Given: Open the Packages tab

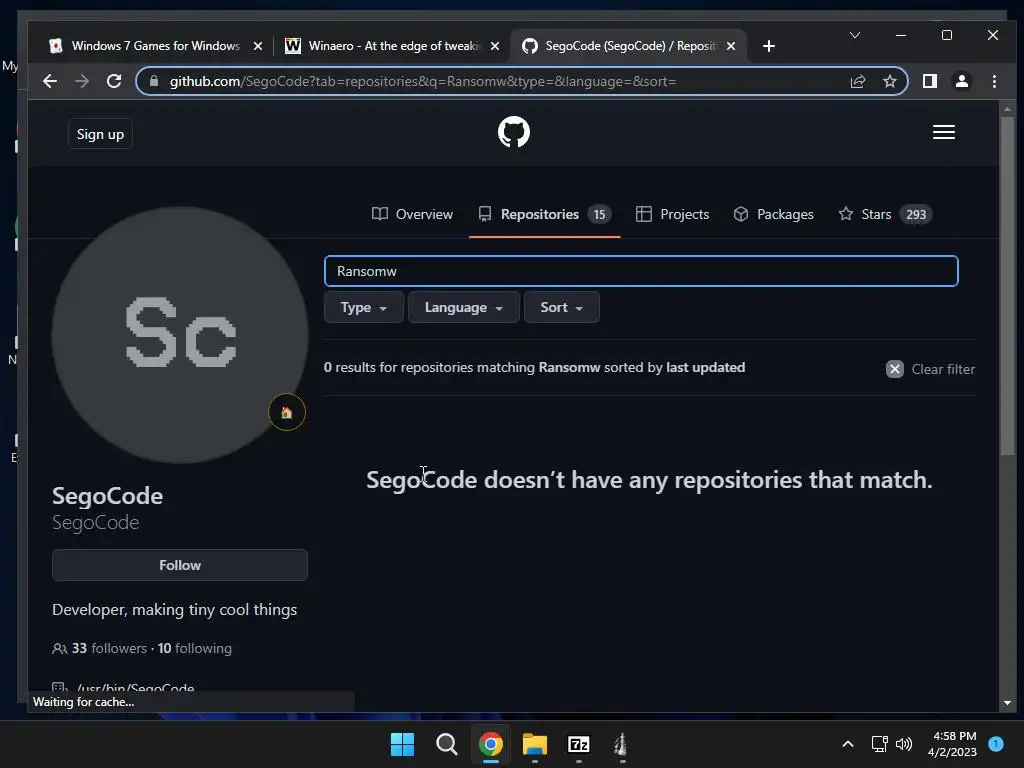Looking at the screenshot, I should pyautogui.click(x=773, y=214).
